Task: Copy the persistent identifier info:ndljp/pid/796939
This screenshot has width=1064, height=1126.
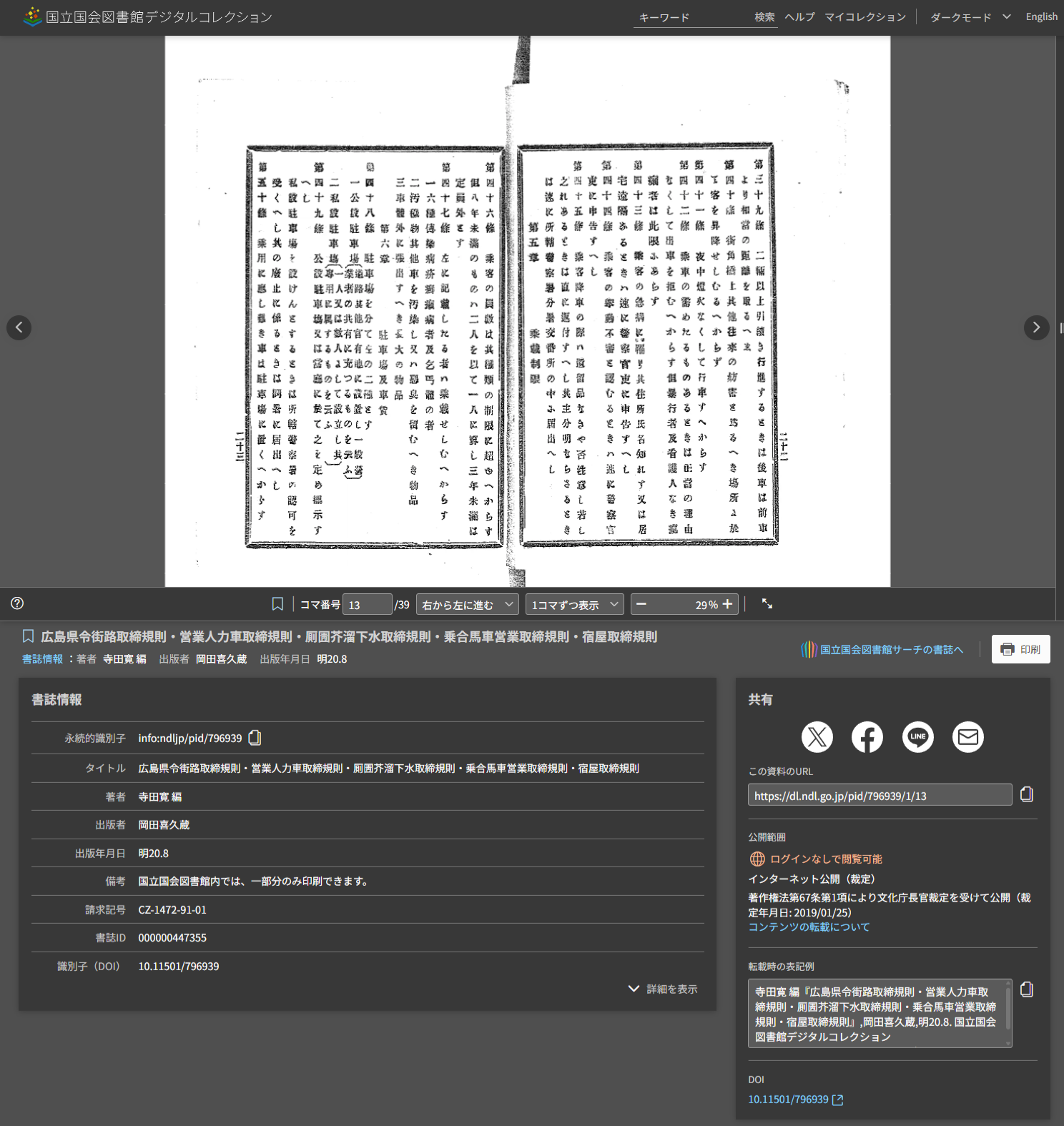Action: click(x=255, y=738)
